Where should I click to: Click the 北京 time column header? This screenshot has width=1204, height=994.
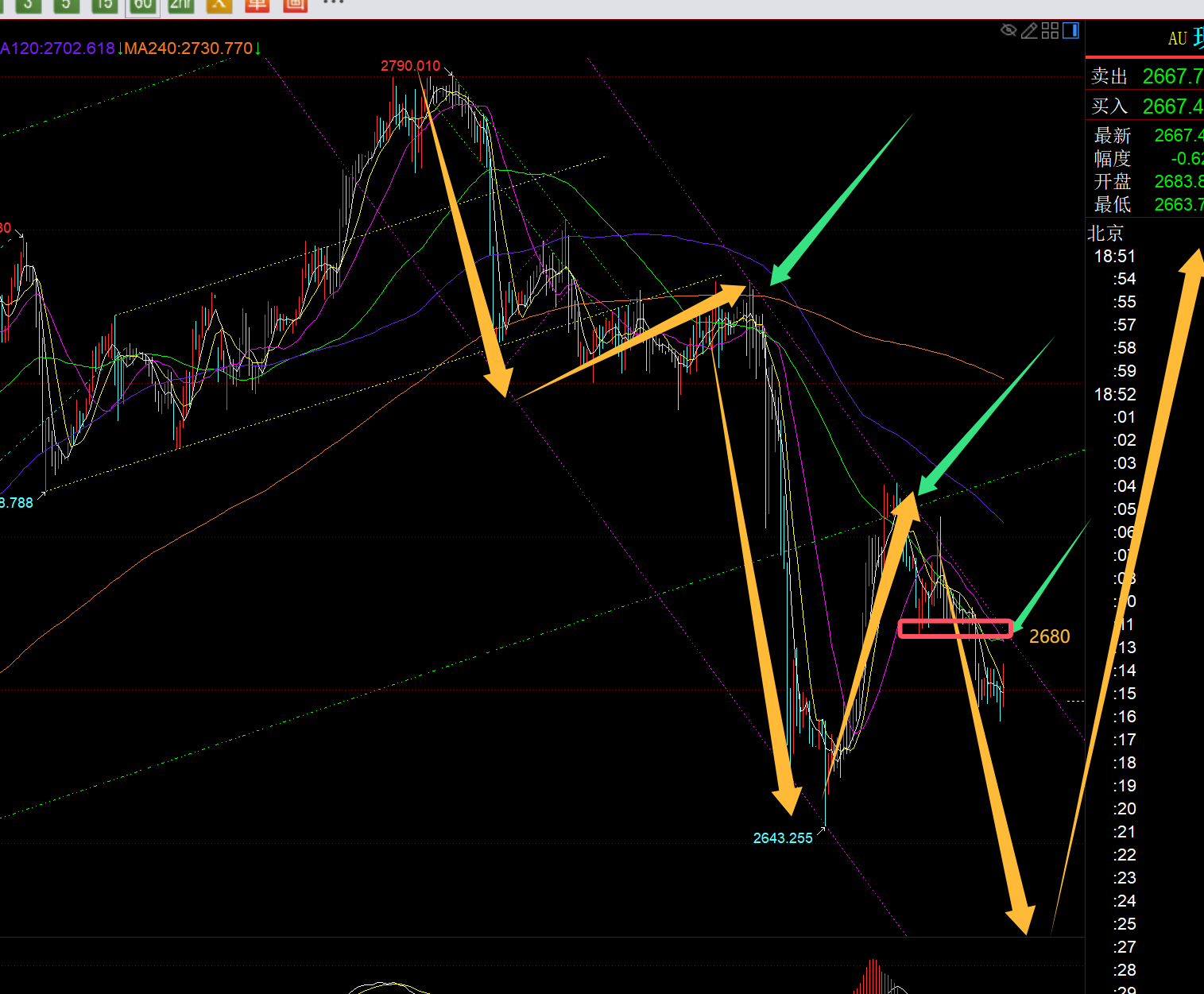pyautogui.click(x=1105, y=234)
